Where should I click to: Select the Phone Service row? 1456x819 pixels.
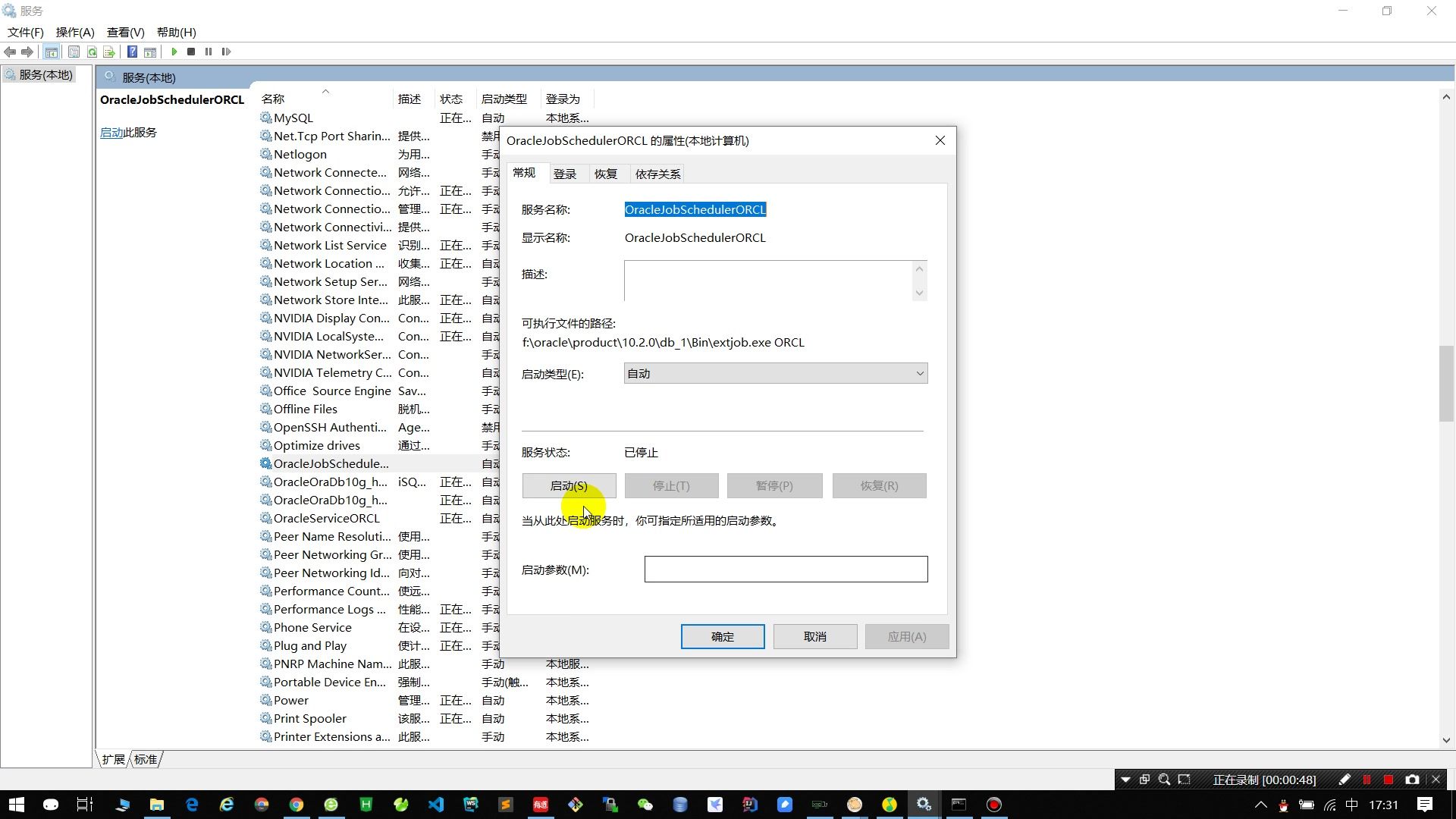[x=312, y=627]
